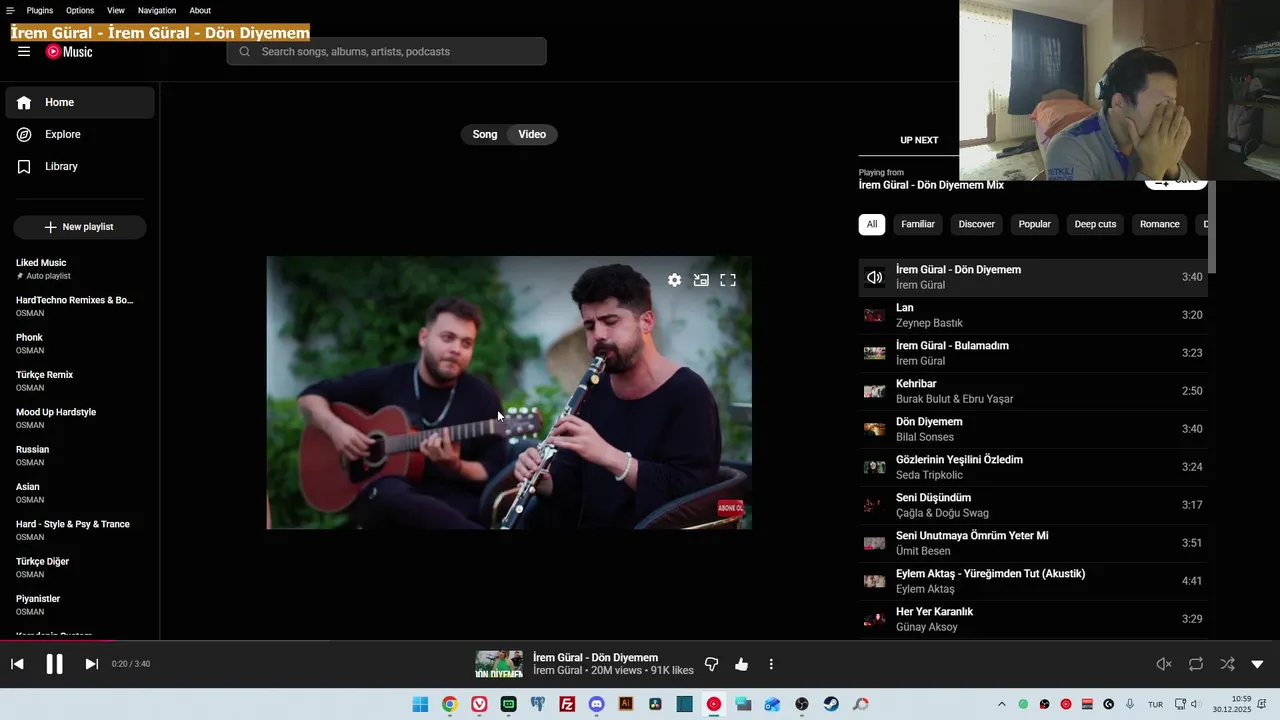Open the Liked Music playlist

(x=80, y=269)
